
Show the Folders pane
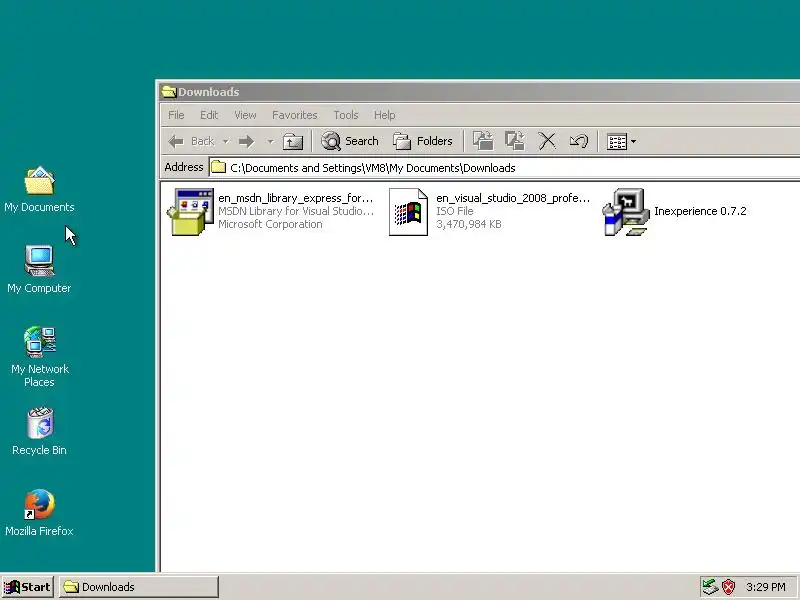tap(422, 141)
